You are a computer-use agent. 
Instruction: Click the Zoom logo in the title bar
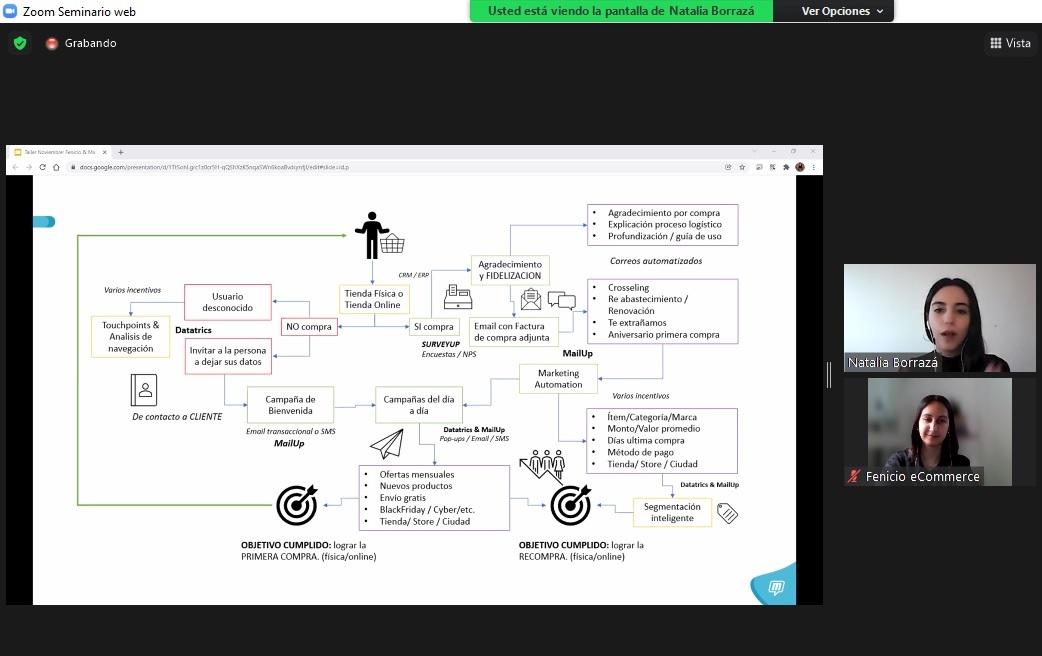(11, 11)
